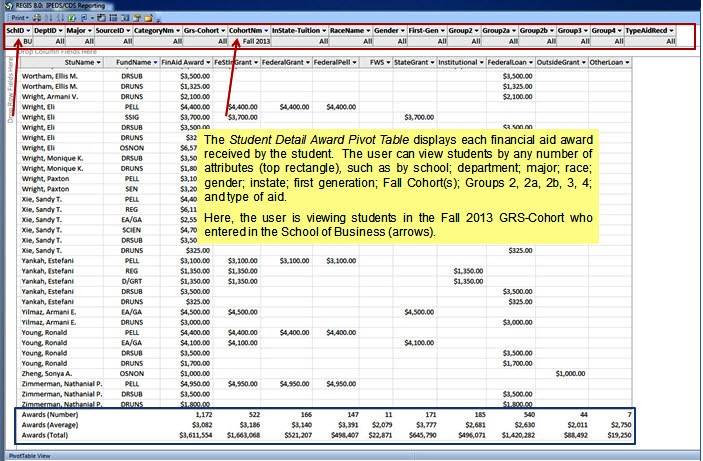Open the Group4 filter dropdown

[620, 30]
